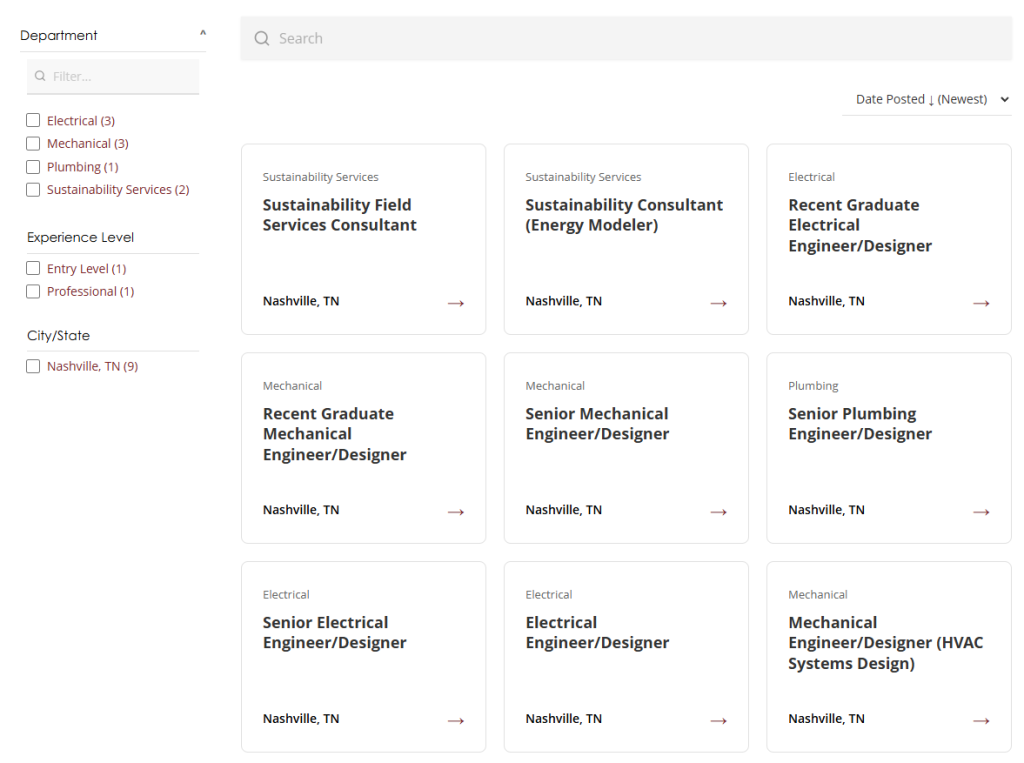Click the arrow icon on Sustainability Field Services Consultant card

point(456,302)
